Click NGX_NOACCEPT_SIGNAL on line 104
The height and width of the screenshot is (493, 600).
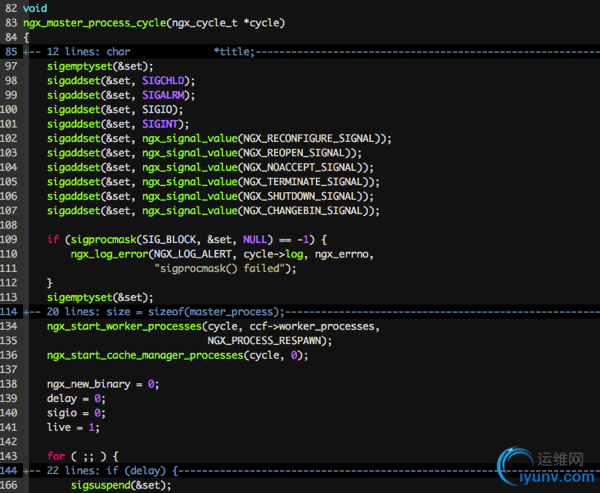pos(300,168)
